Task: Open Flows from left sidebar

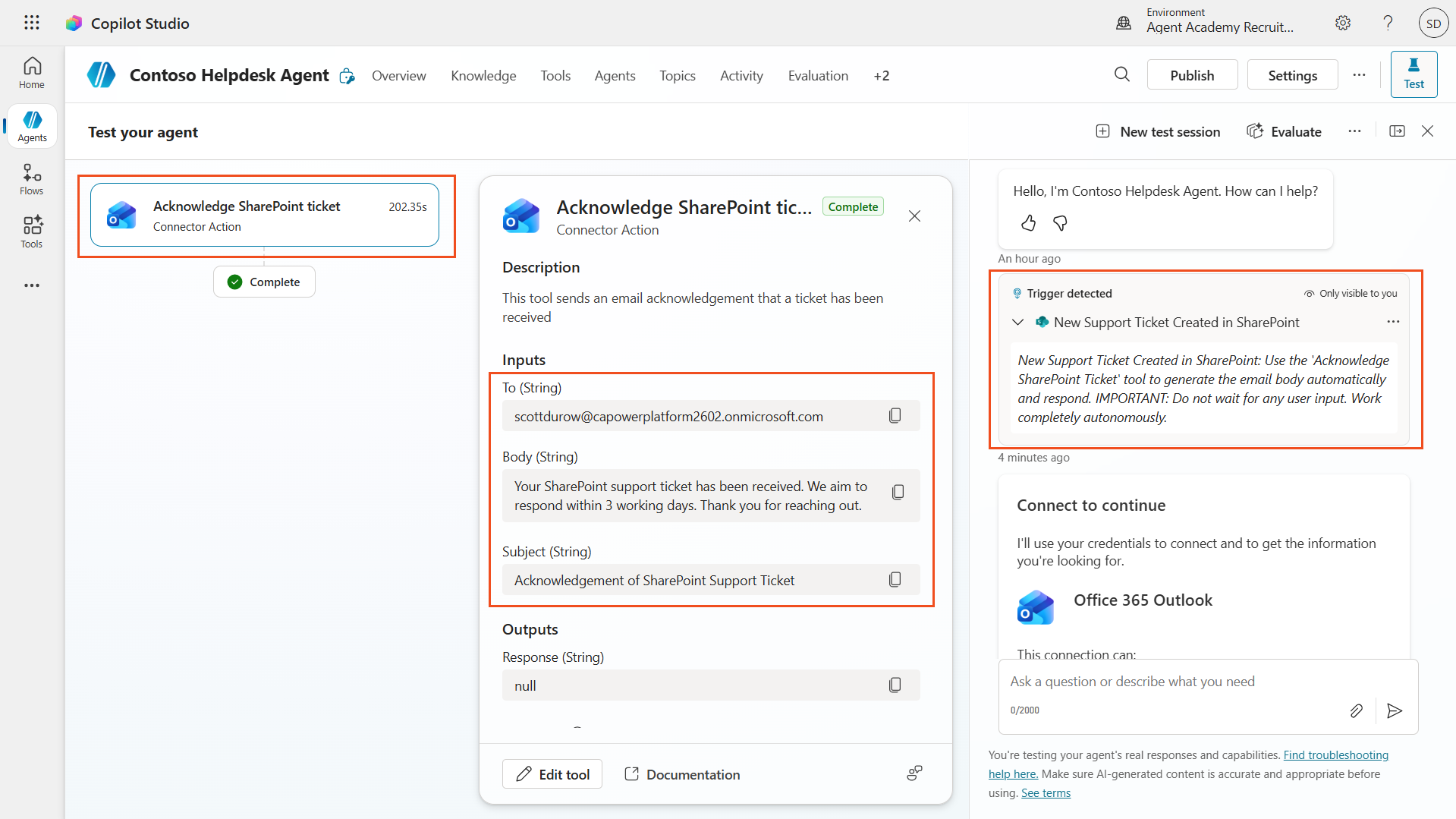Action: coord(32,179)
